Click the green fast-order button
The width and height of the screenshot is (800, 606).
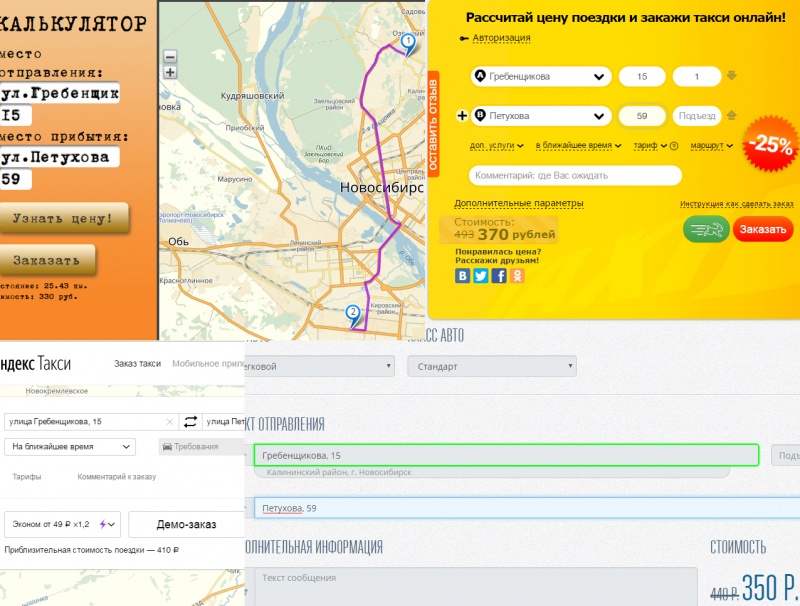tap(706, 230)
